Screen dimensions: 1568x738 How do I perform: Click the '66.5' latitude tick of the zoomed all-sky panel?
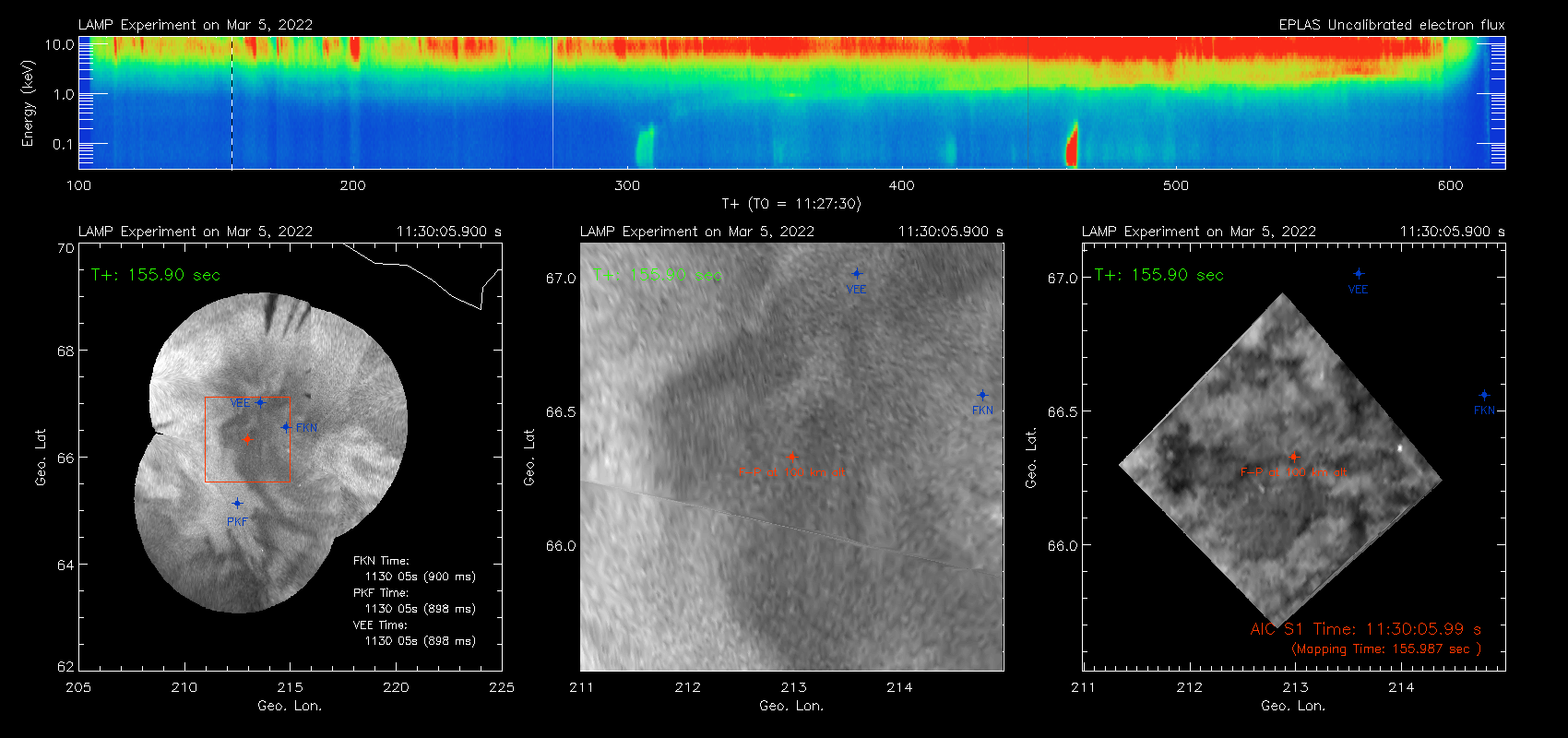(561, 411)
